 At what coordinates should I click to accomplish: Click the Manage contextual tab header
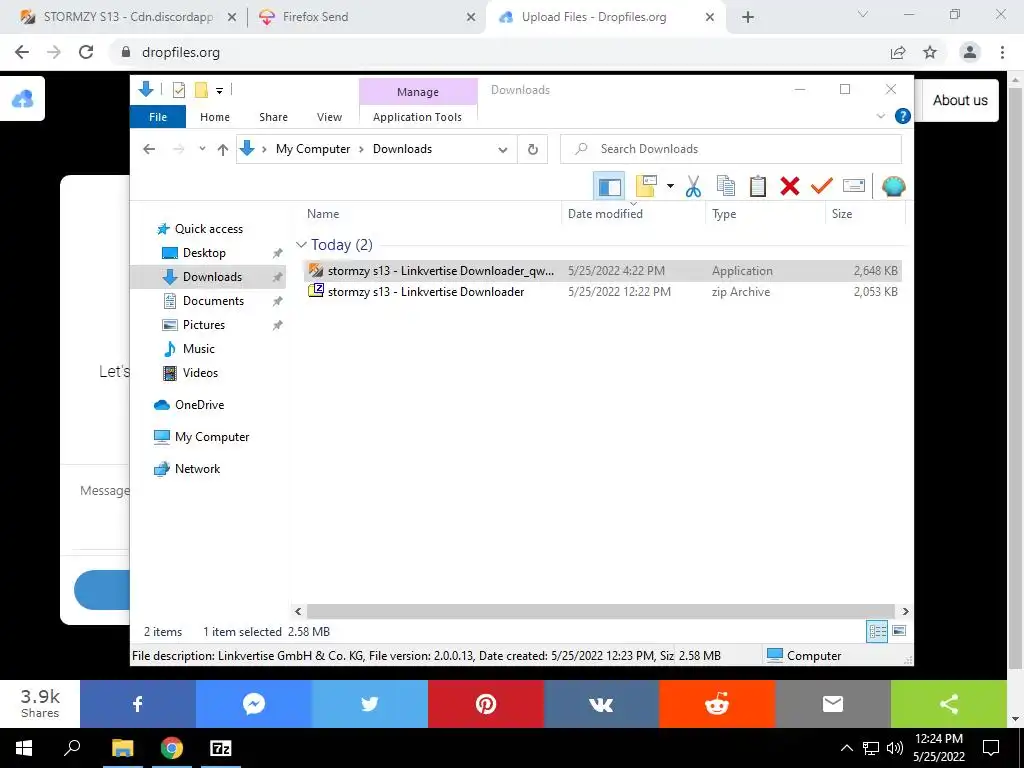418,92
